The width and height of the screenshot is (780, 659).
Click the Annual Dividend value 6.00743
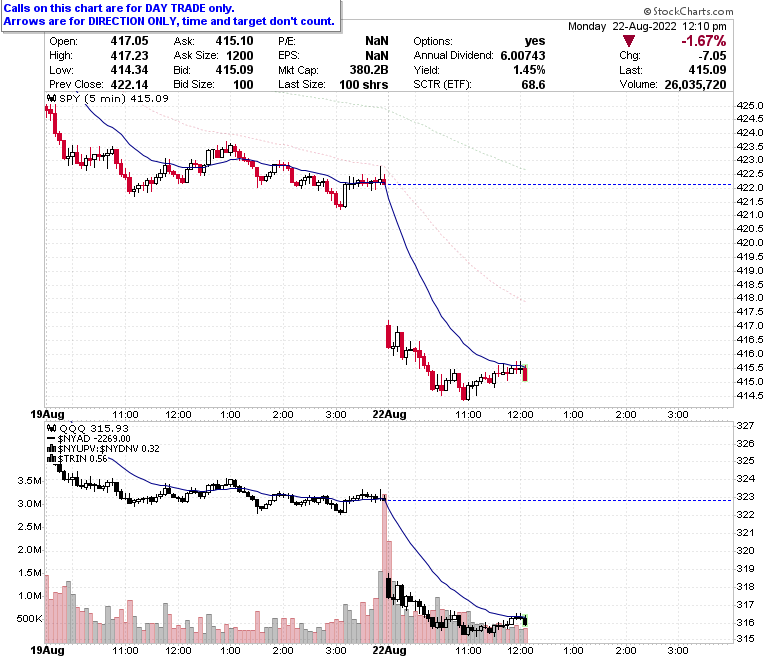click(x=523, y=56)
